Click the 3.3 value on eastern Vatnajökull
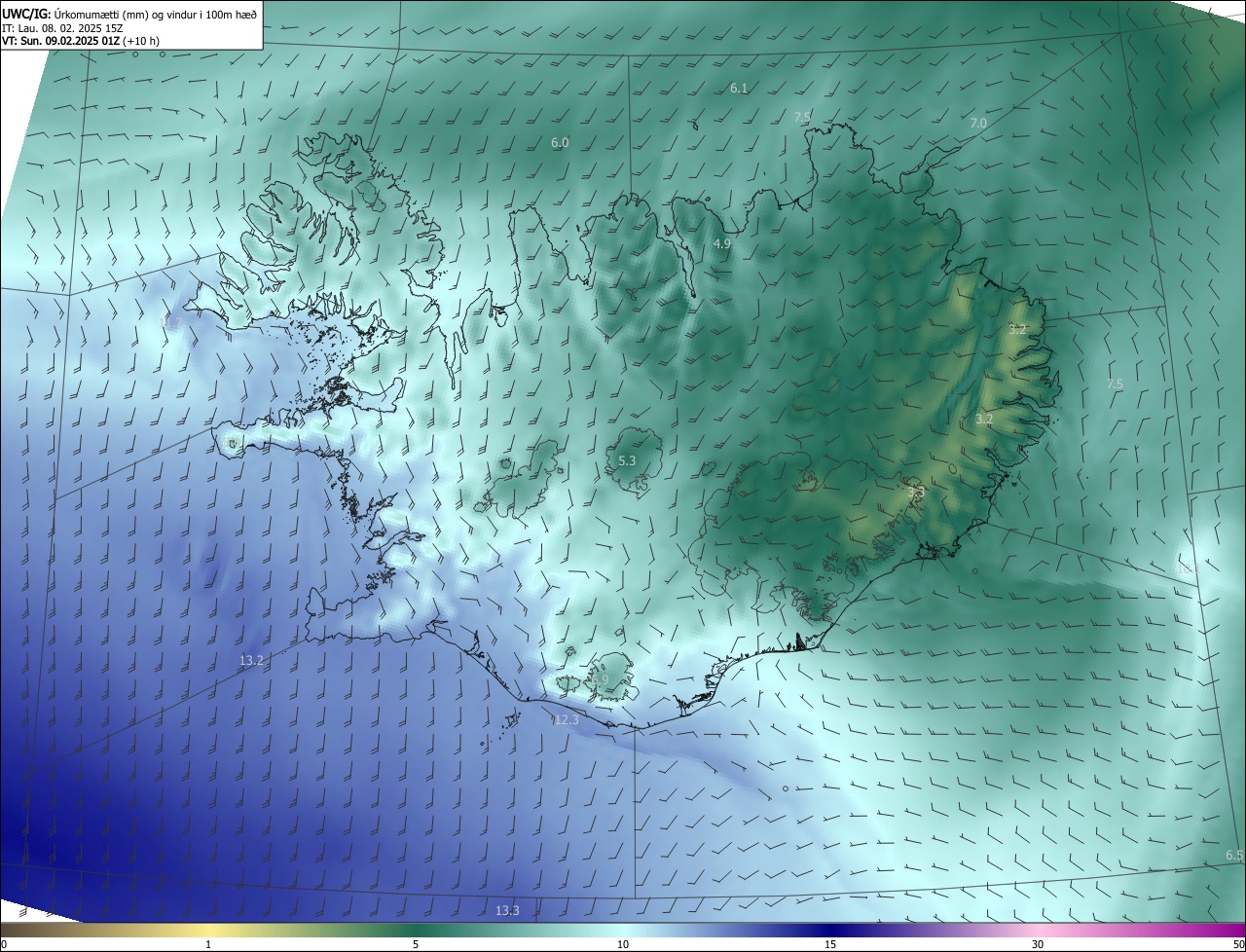The height and width of the screenshot is (952, 1246). click(916, 493)
